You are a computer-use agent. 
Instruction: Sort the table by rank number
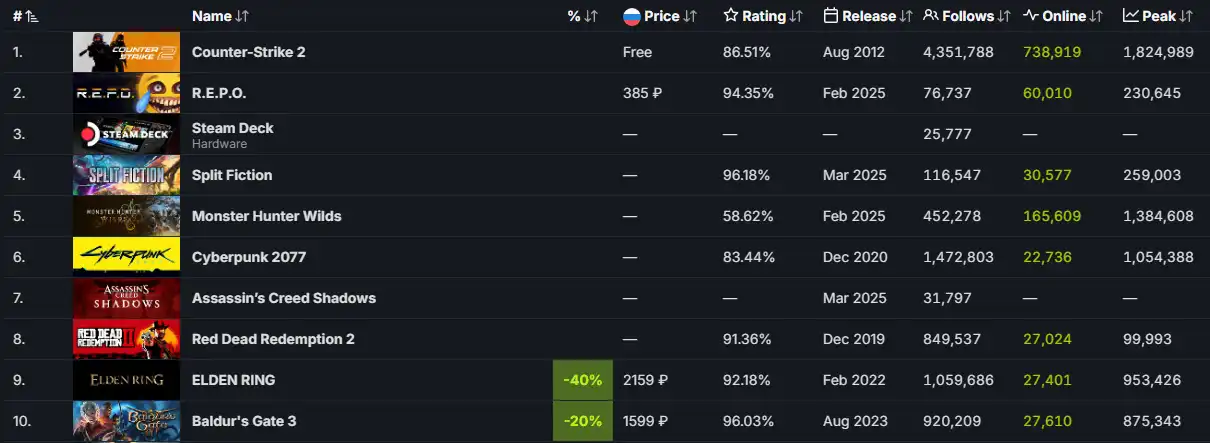25,16
